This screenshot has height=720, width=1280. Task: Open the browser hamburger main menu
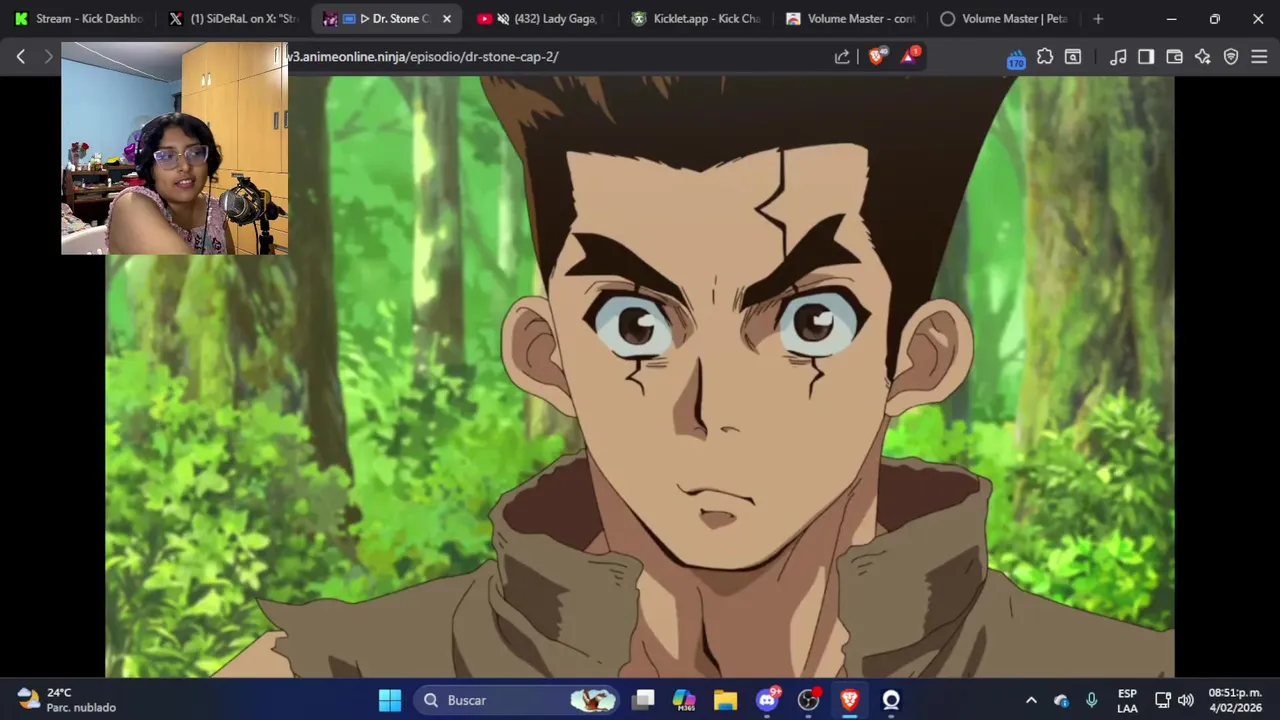[x=1259, y=57]
